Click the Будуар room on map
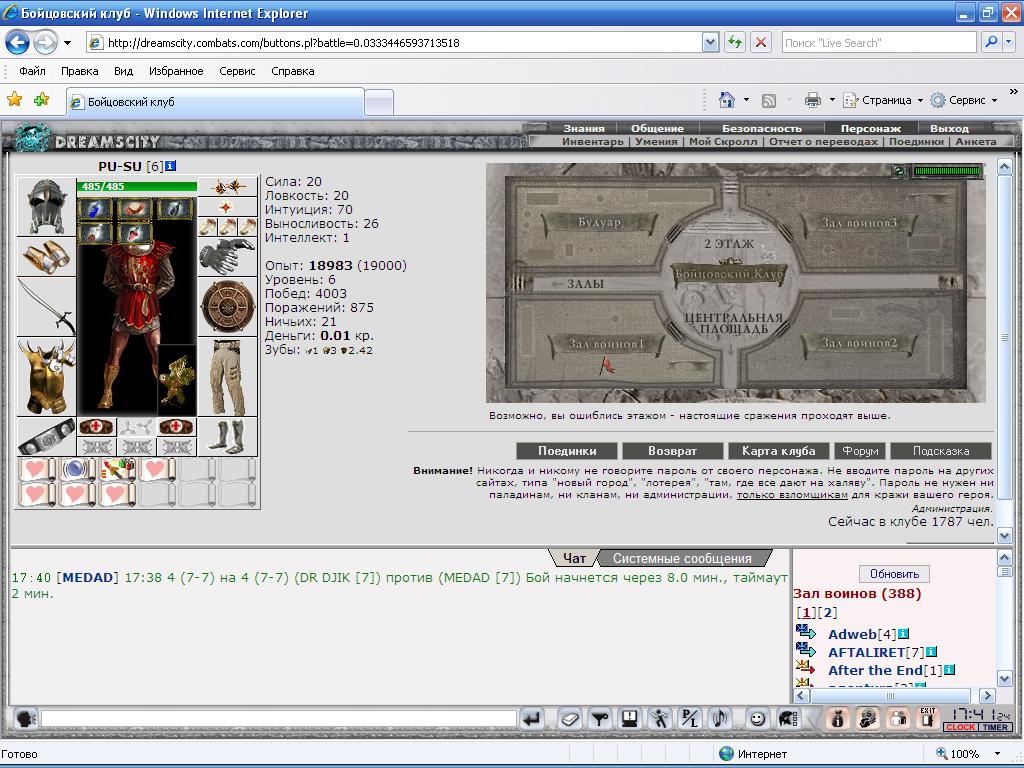Viewport: 1024px width, 768px height. pos(599,222)
